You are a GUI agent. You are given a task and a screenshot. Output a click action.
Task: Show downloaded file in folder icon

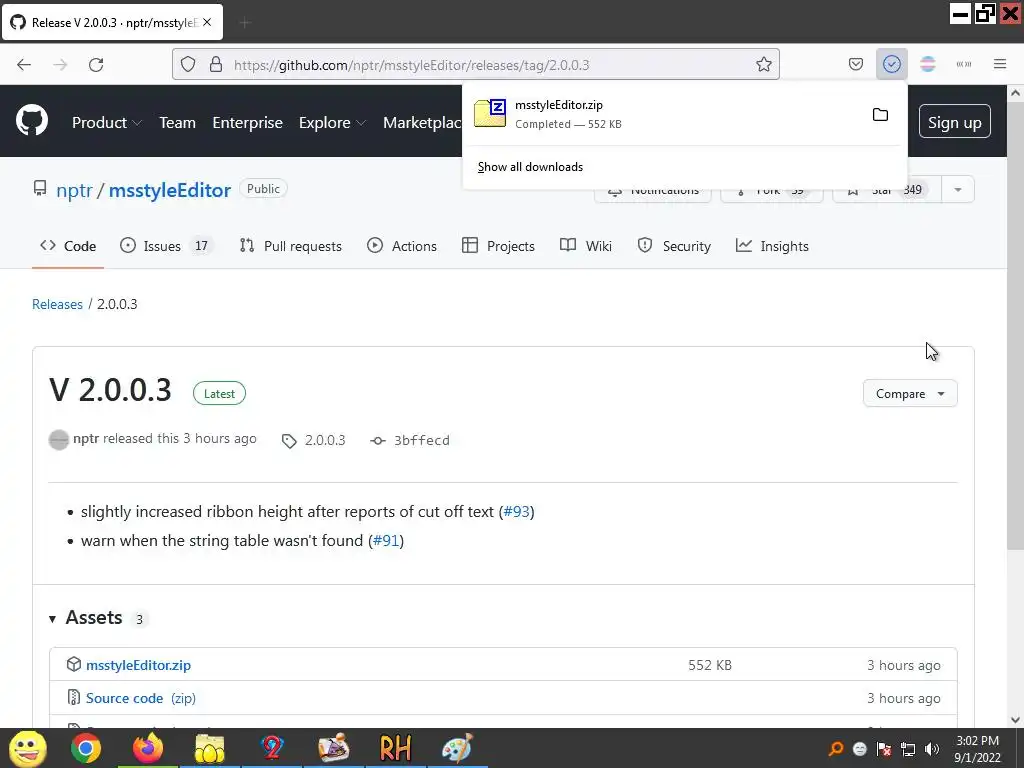pos(880,115)
